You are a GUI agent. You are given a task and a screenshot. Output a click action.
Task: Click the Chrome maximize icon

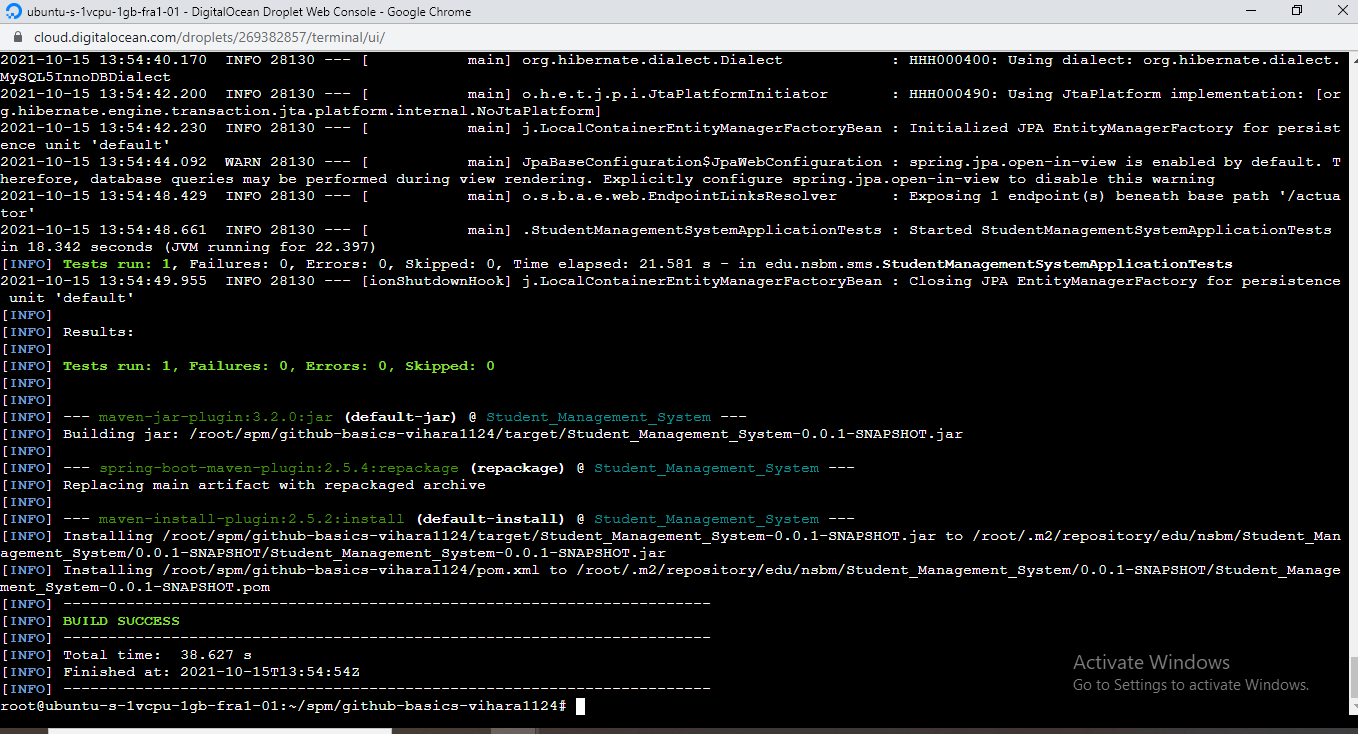click(x=1295, y=11)
